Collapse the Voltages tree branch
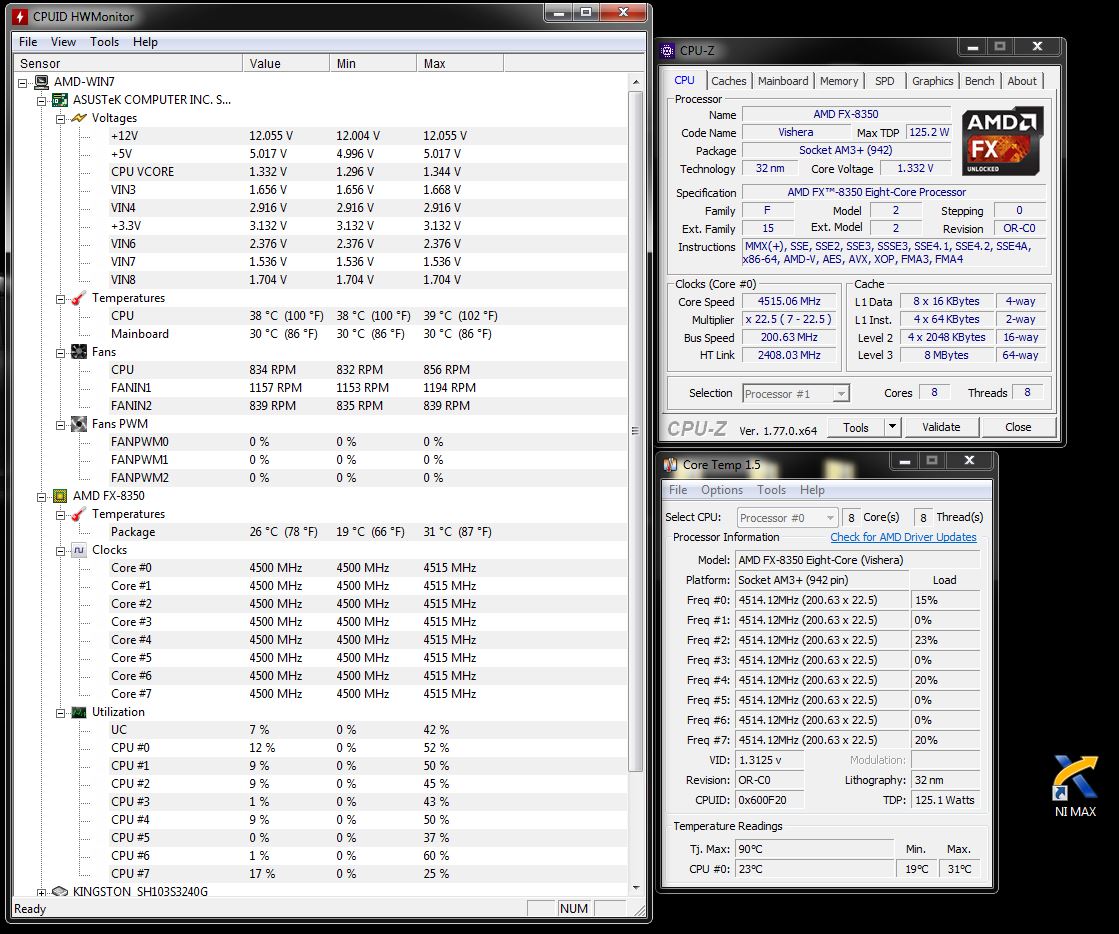 click(x=61, y=118)
